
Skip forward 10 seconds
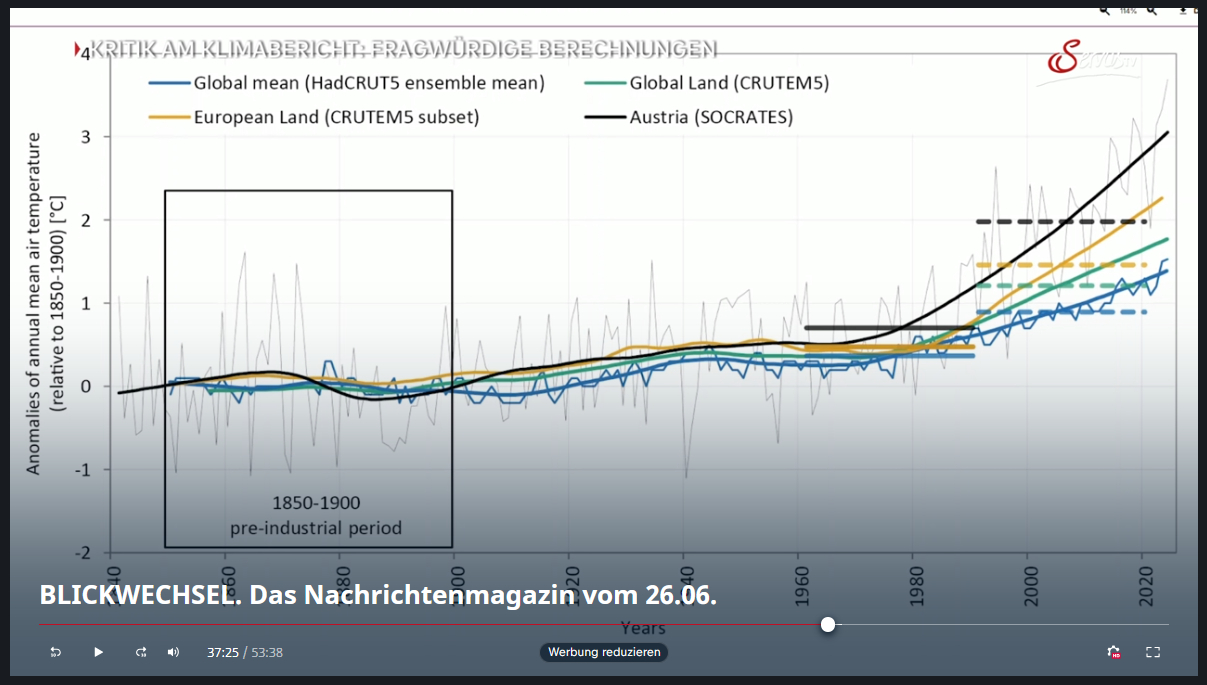point(141,652)
